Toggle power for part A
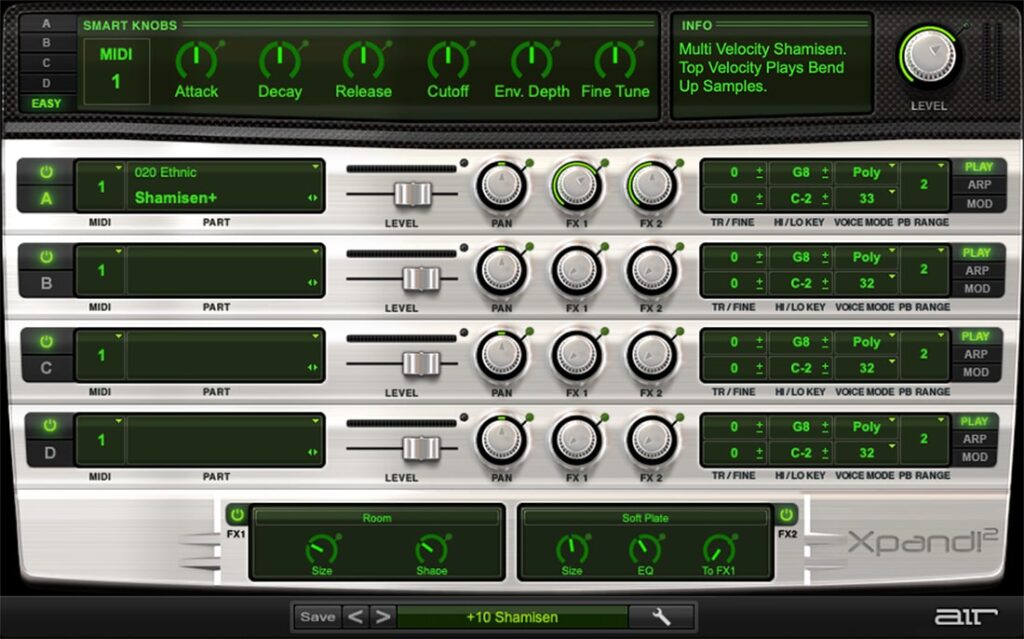The width and height of the screenshot is (1024, 639). (x=46, y=172)
